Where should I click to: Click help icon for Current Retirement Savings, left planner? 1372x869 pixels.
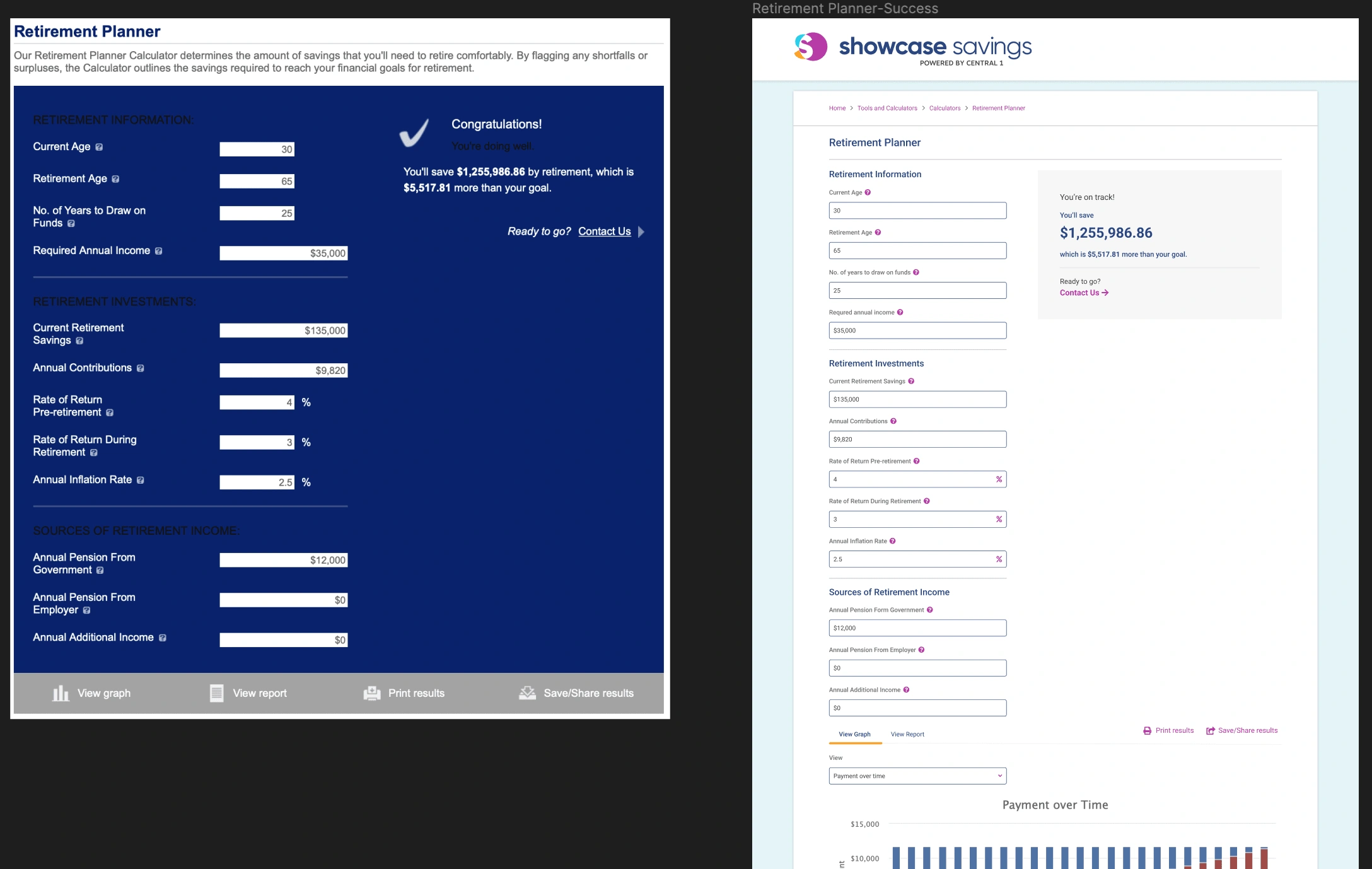[x=79, y=341]
